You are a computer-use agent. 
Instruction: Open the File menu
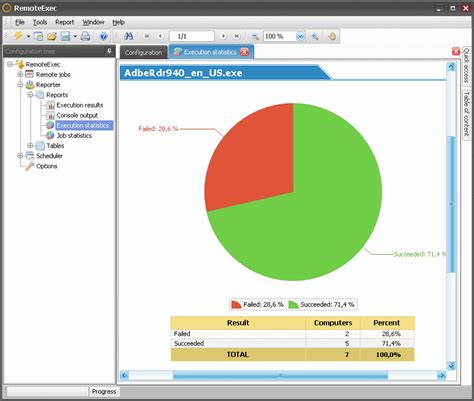coord(20,22)
